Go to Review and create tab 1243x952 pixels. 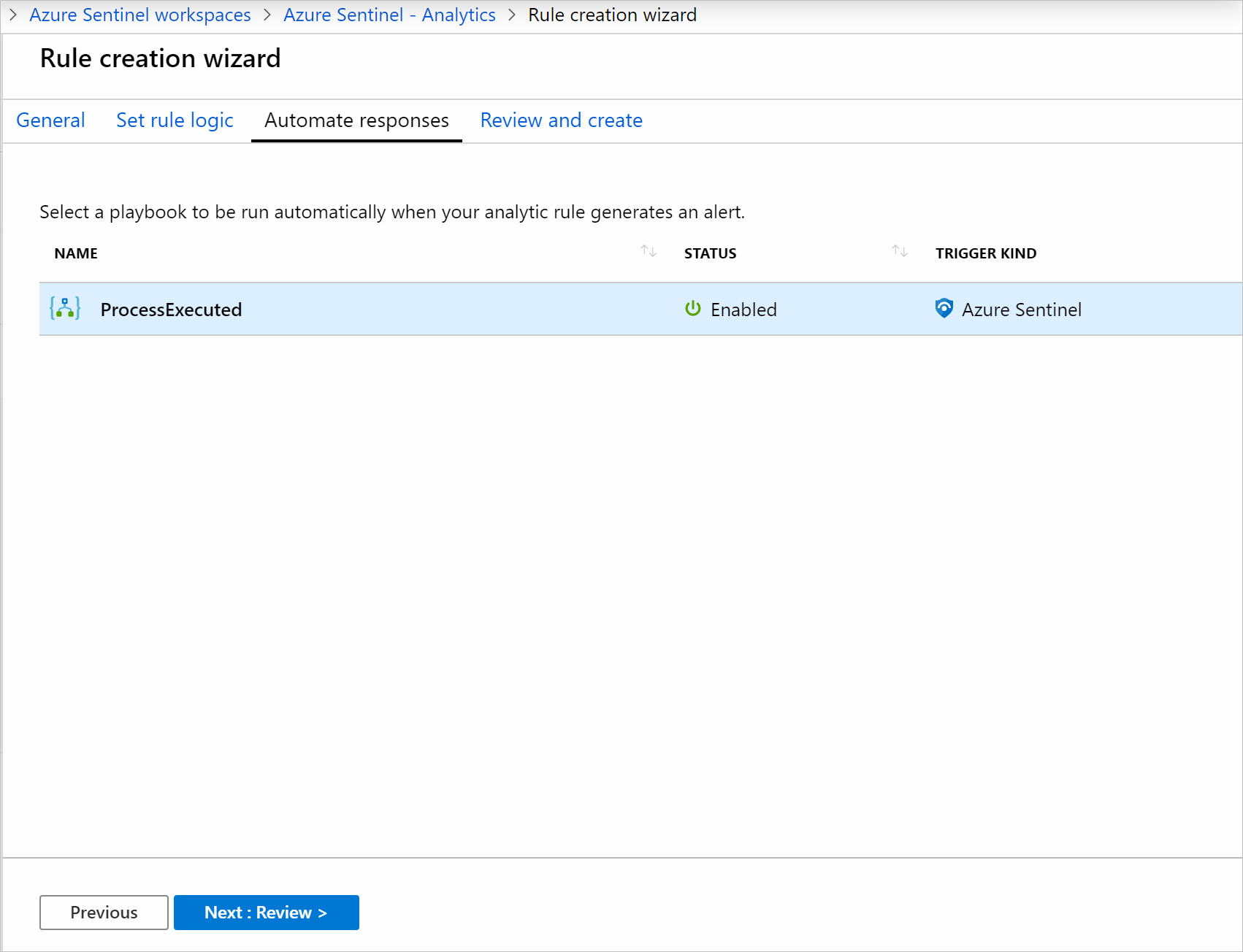pyautogui.click(x=562, y=120)
